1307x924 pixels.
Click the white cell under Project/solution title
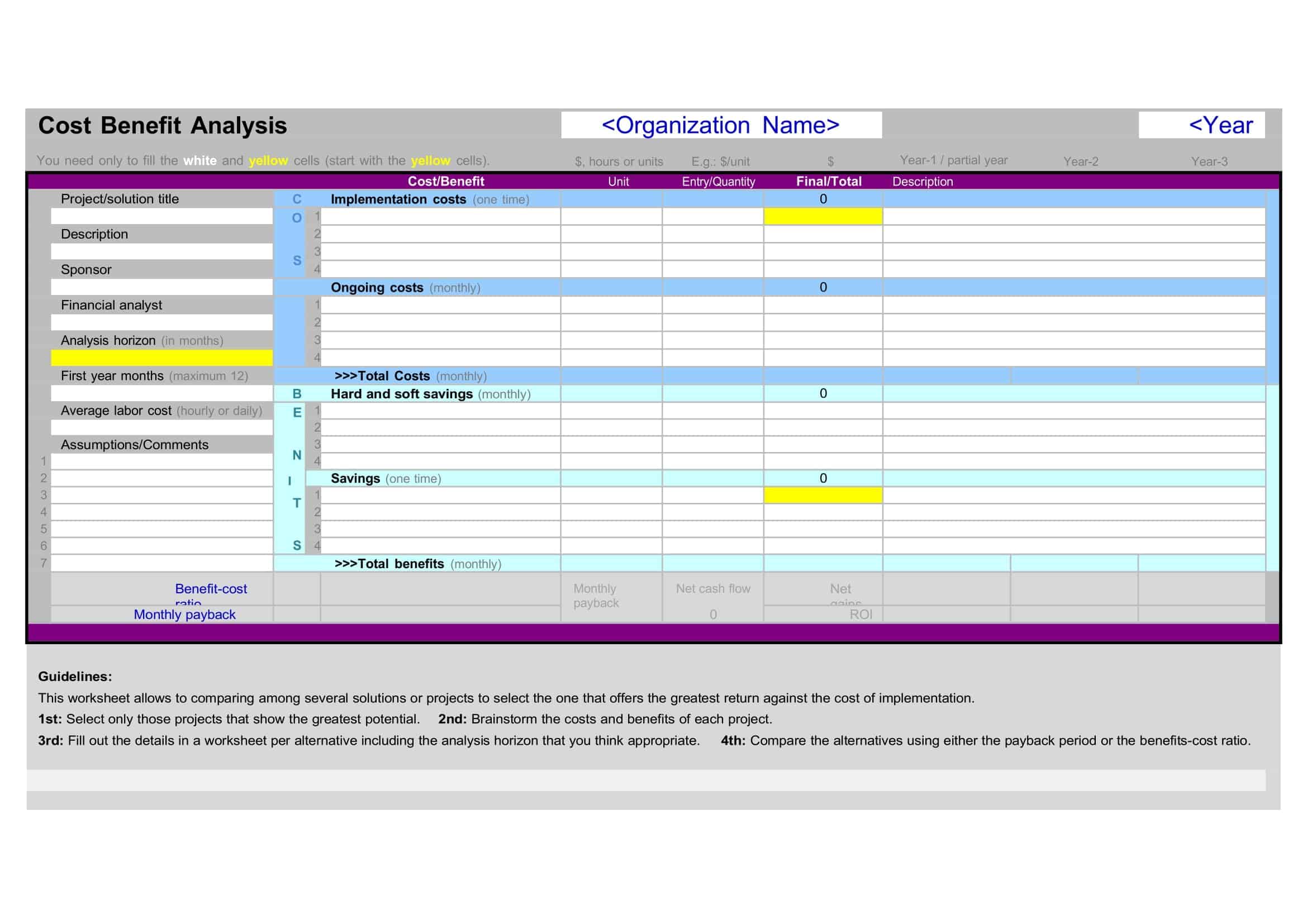click(x=161, y=216)
